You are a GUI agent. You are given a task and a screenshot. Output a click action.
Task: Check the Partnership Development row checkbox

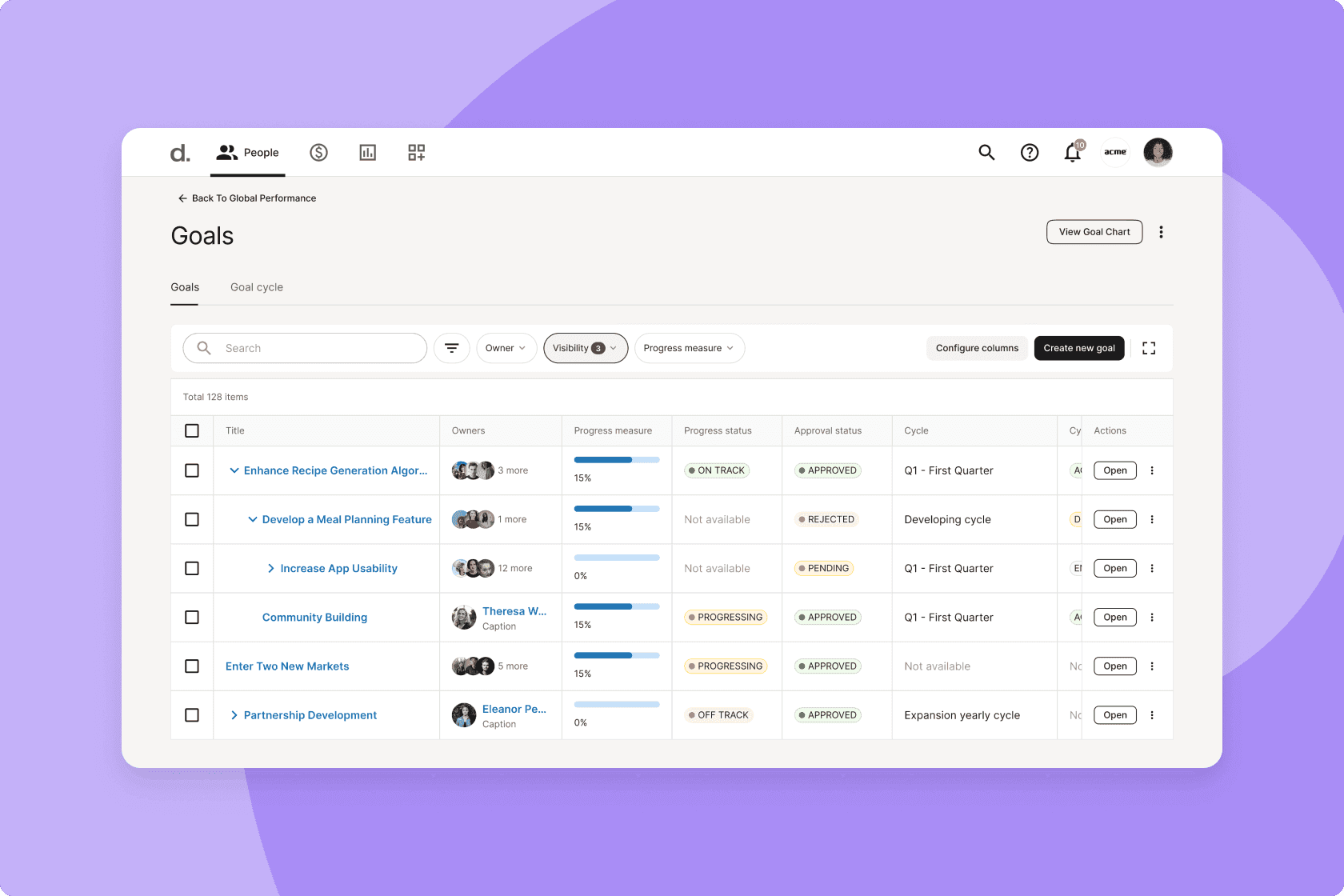coord(192,715)
